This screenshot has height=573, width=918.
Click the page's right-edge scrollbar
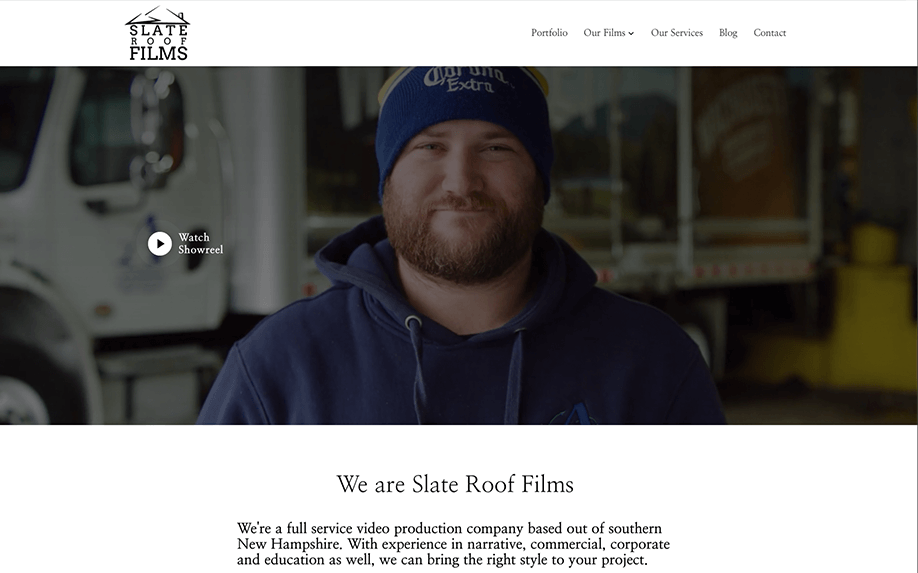[915, 286]
